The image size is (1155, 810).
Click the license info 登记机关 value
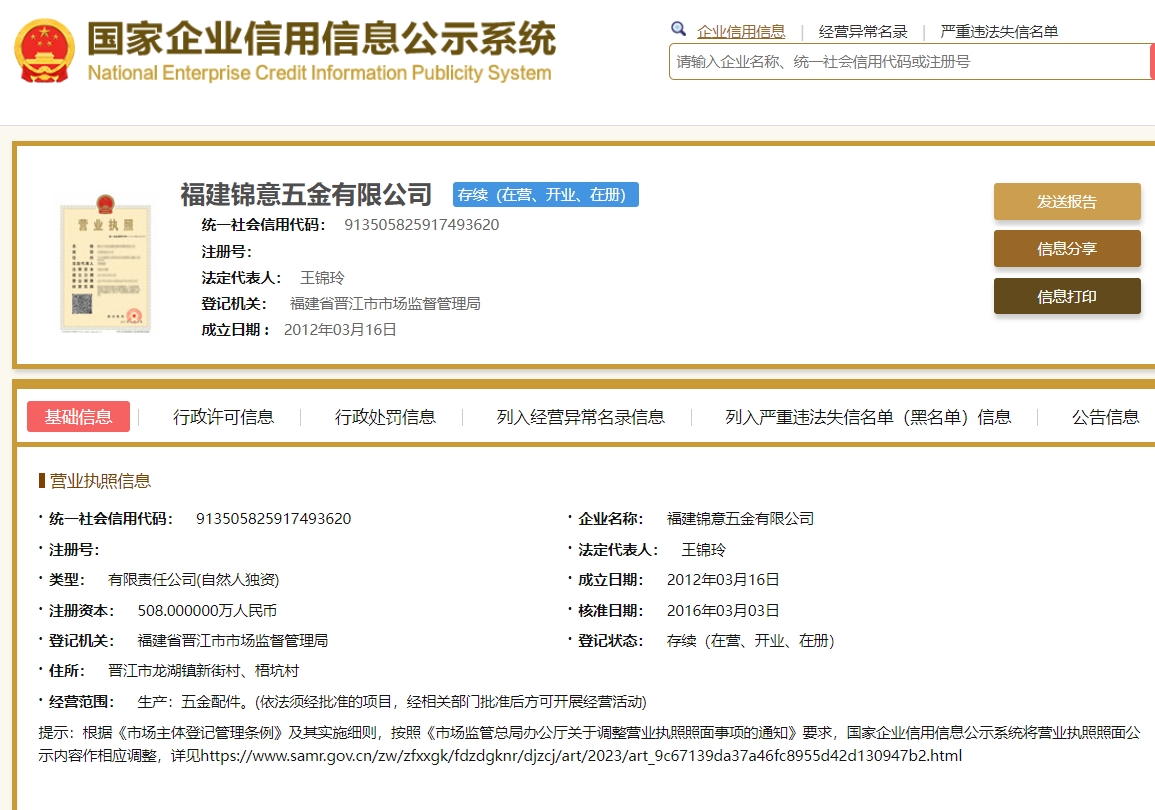(233, 641)
